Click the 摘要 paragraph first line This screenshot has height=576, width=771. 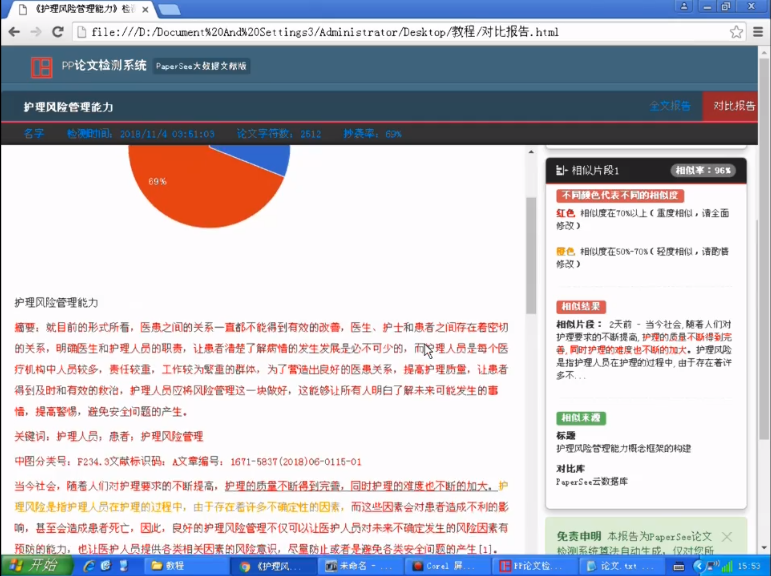point(261,327)
